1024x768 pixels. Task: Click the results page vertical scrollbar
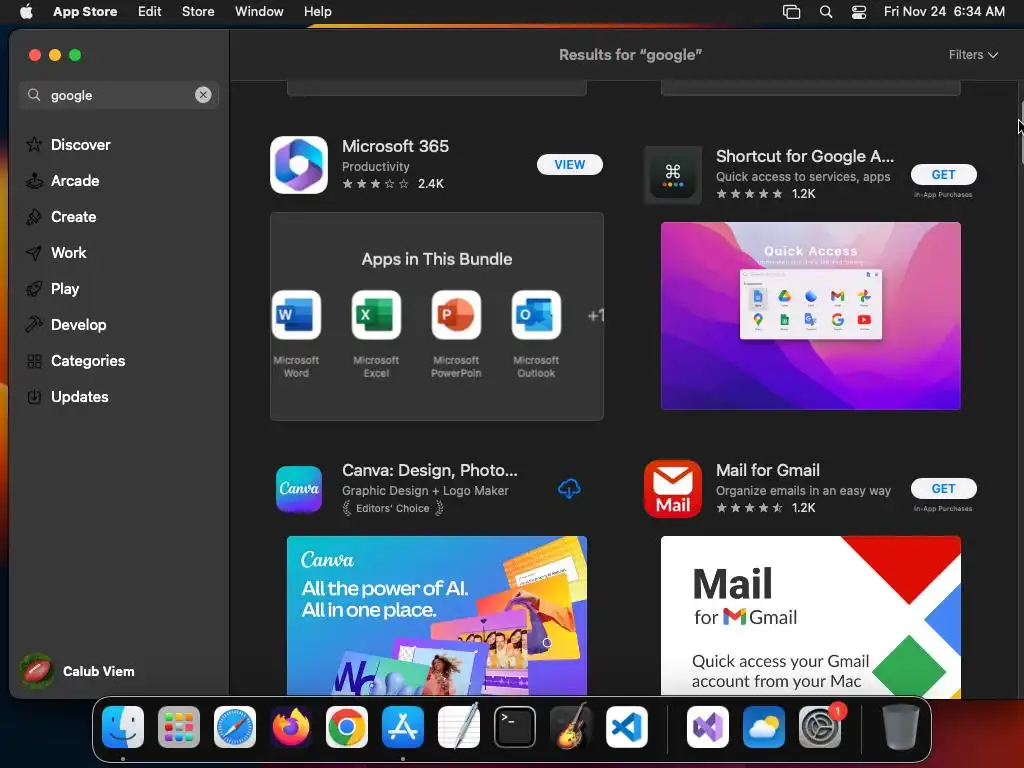coord(1020,133)
